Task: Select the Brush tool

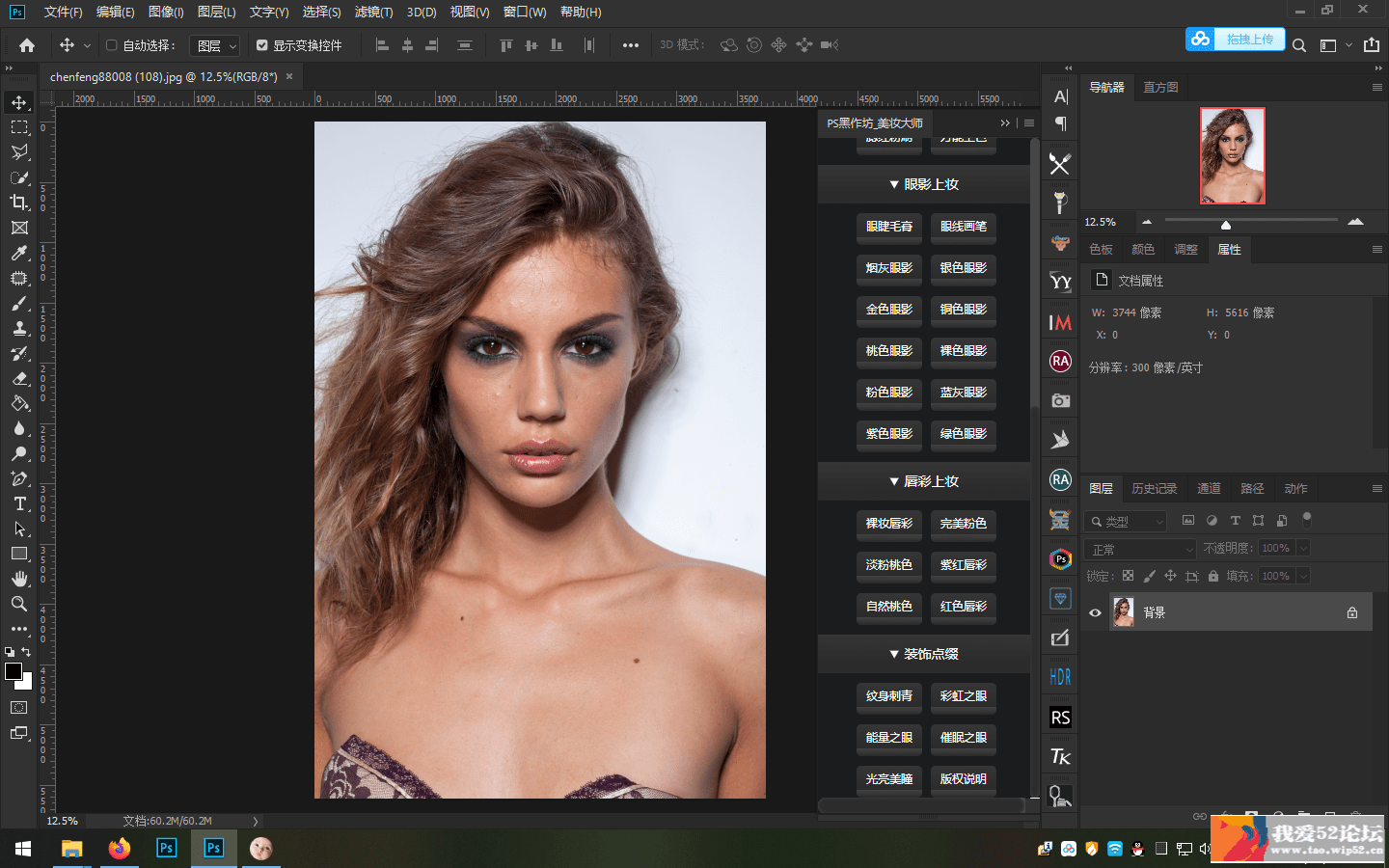Action: (19, 303)
